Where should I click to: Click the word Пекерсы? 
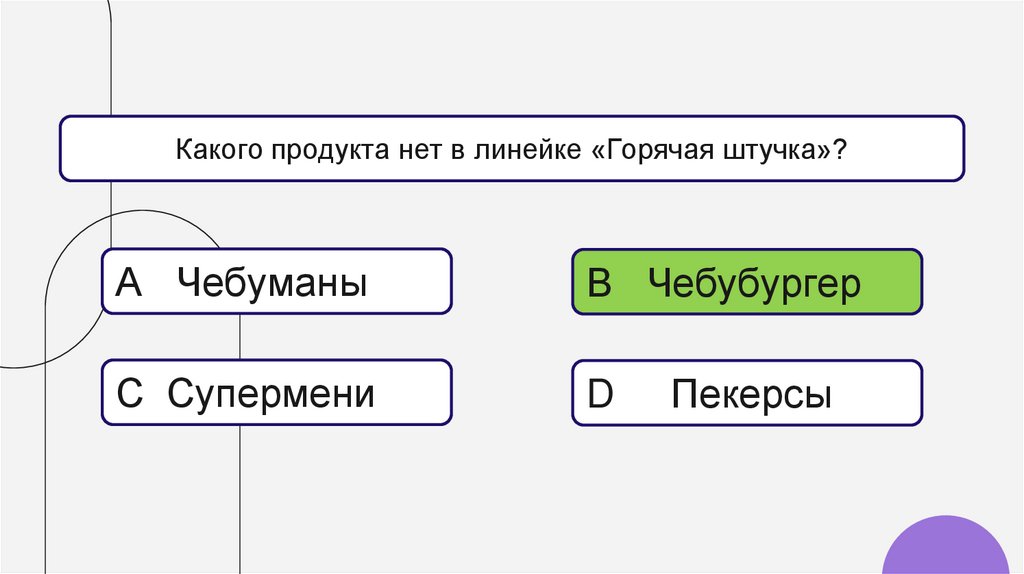[751, 394]
